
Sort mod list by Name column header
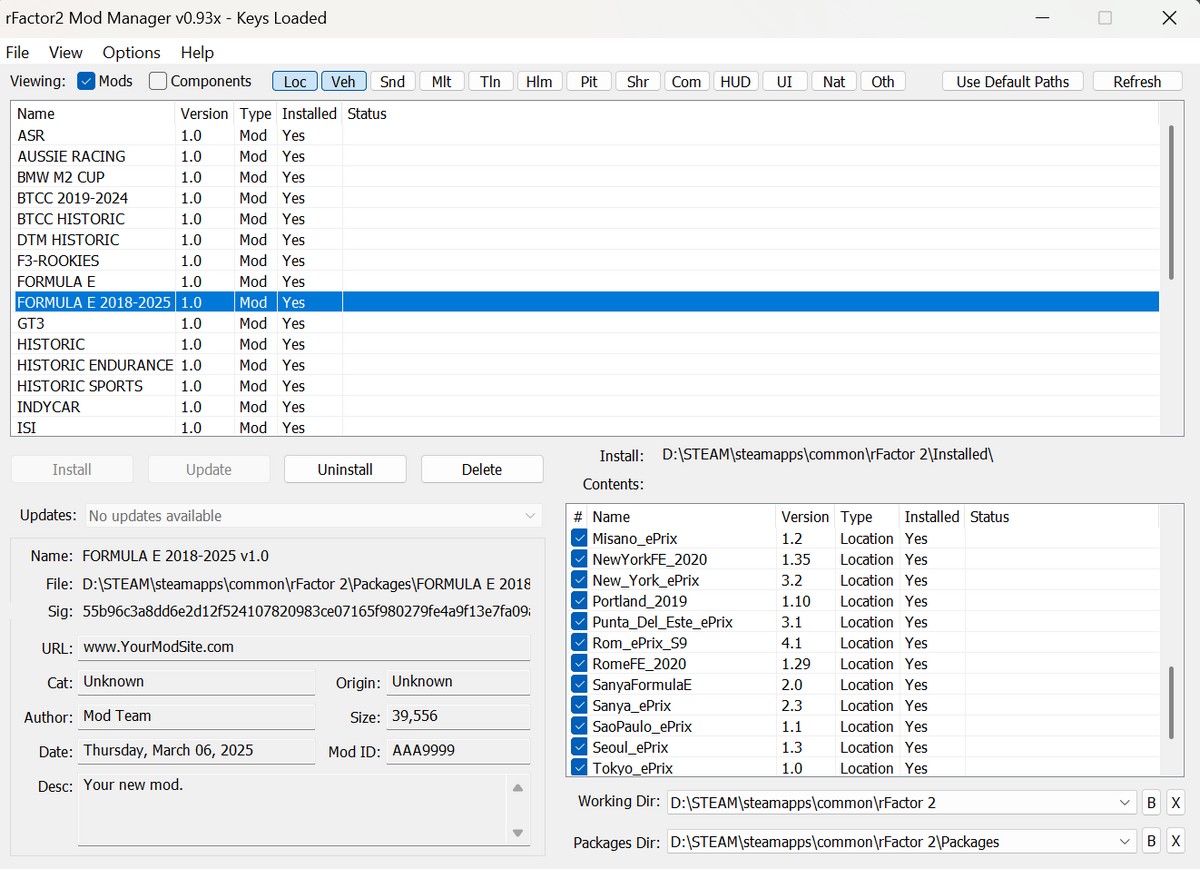point(94,114)
